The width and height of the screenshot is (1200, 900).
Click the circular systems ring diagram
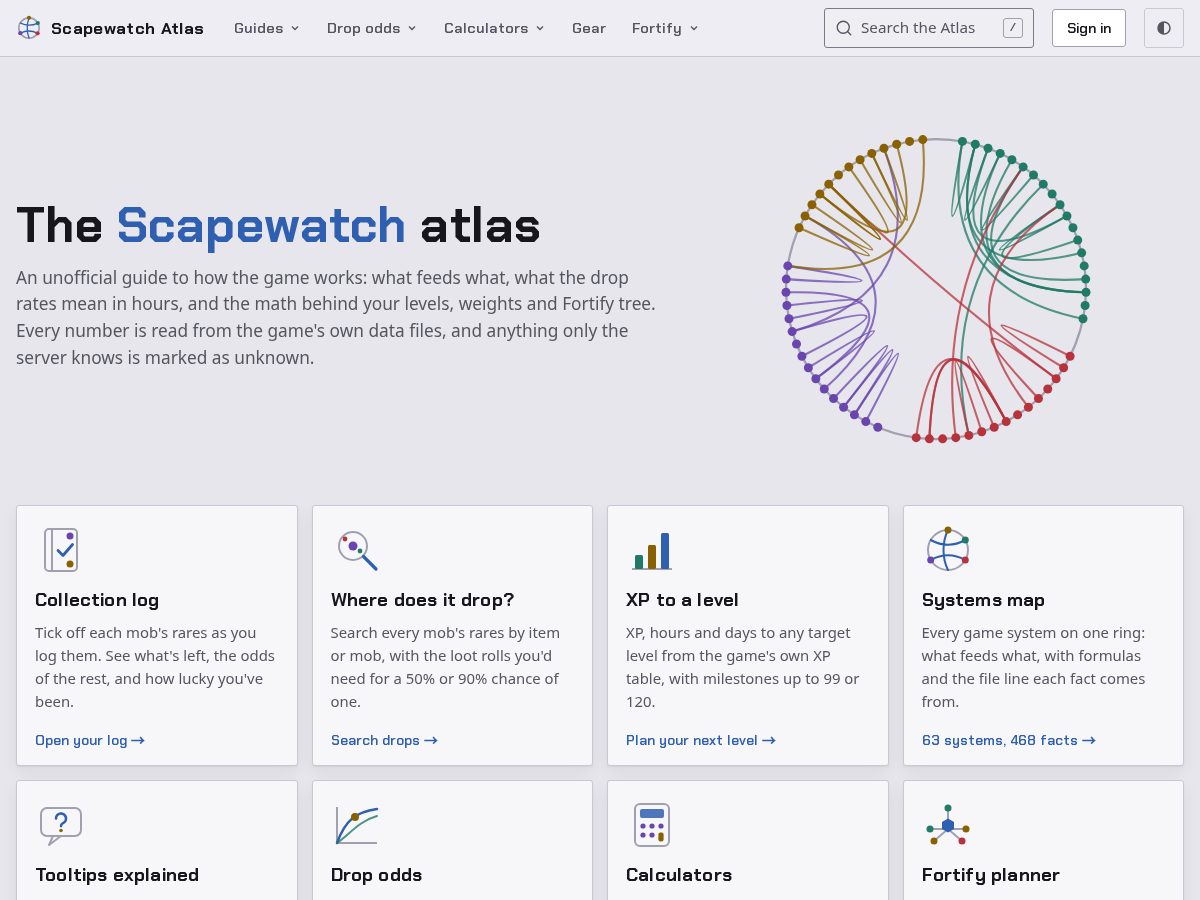935,289
